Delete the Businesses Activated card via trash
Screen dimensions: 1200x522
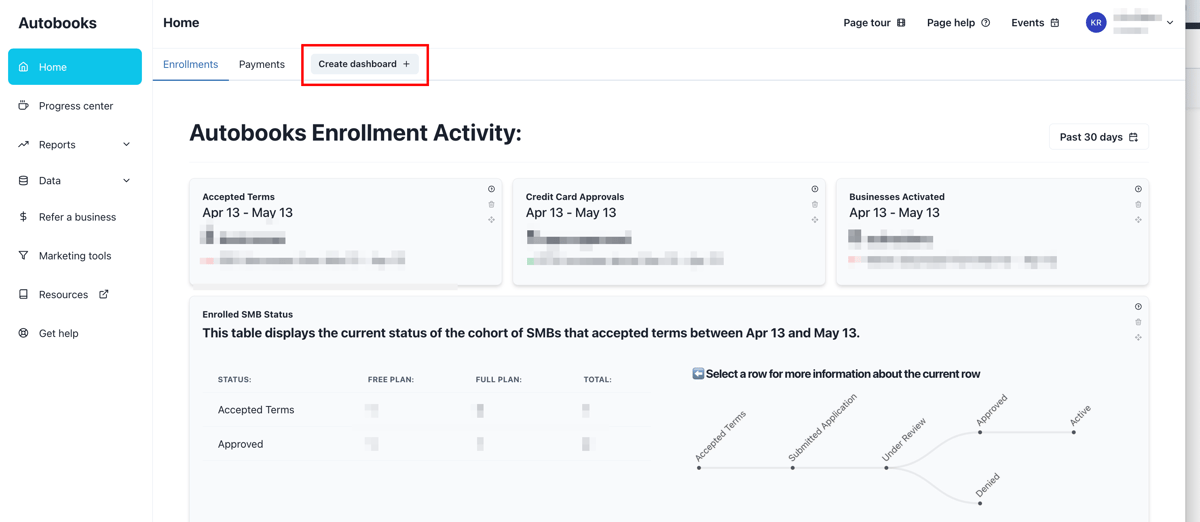tap(1138, 204)
